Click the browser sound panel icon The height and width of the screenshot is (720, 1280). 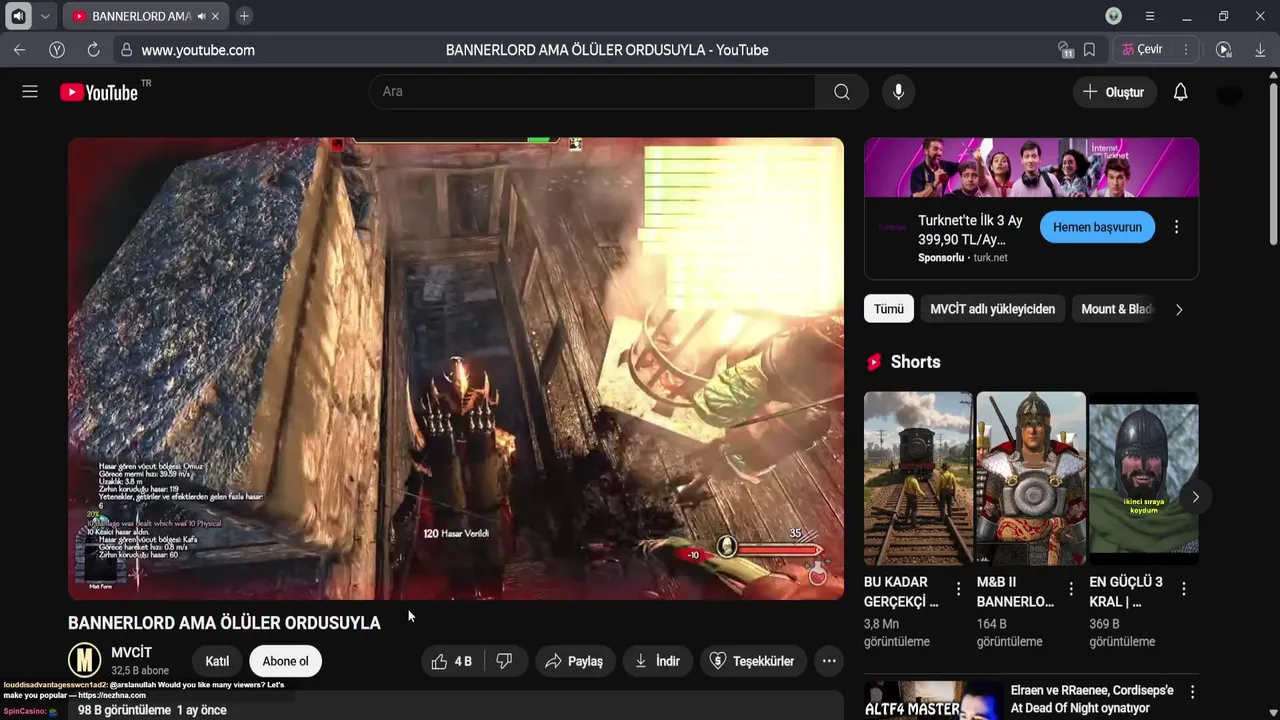(x=18, y=16)
